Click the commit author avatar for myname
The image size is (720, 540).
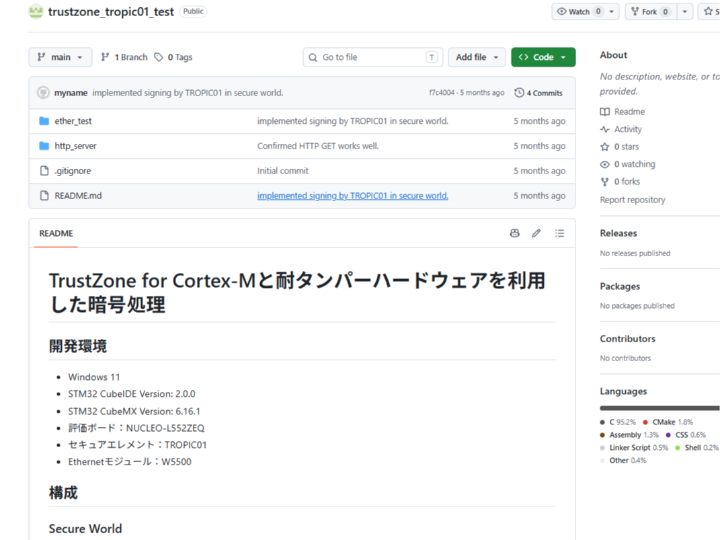point(43,93)
